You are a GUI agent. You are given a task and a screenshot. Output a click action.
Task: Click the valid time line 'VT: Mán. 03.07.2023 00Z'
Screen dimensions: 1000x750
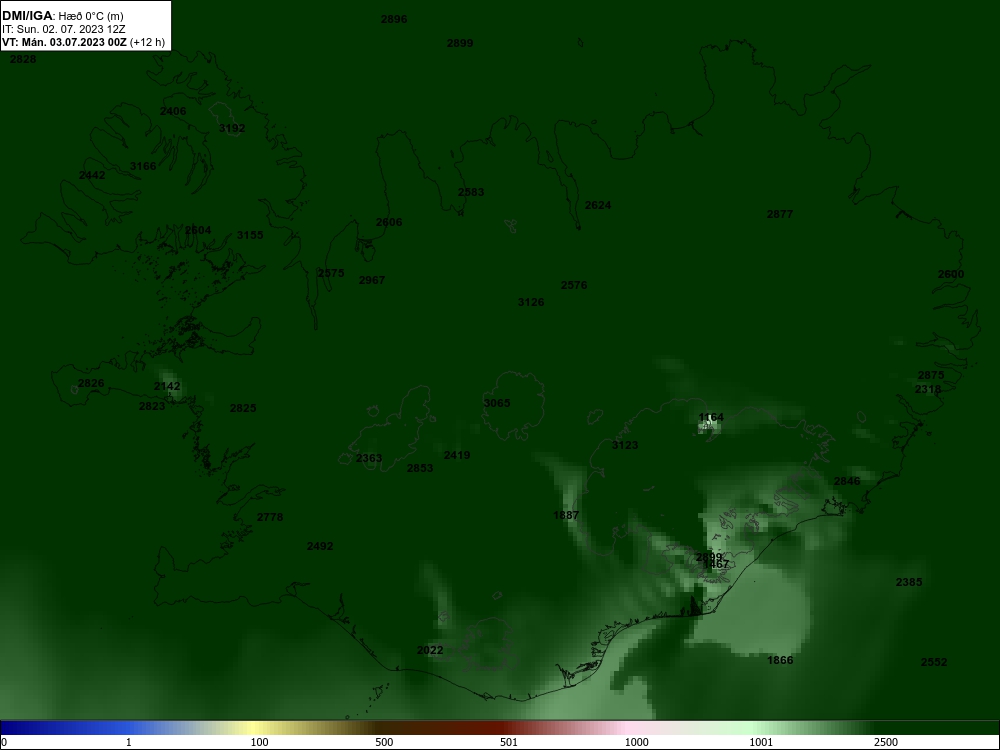coord(64,42)
